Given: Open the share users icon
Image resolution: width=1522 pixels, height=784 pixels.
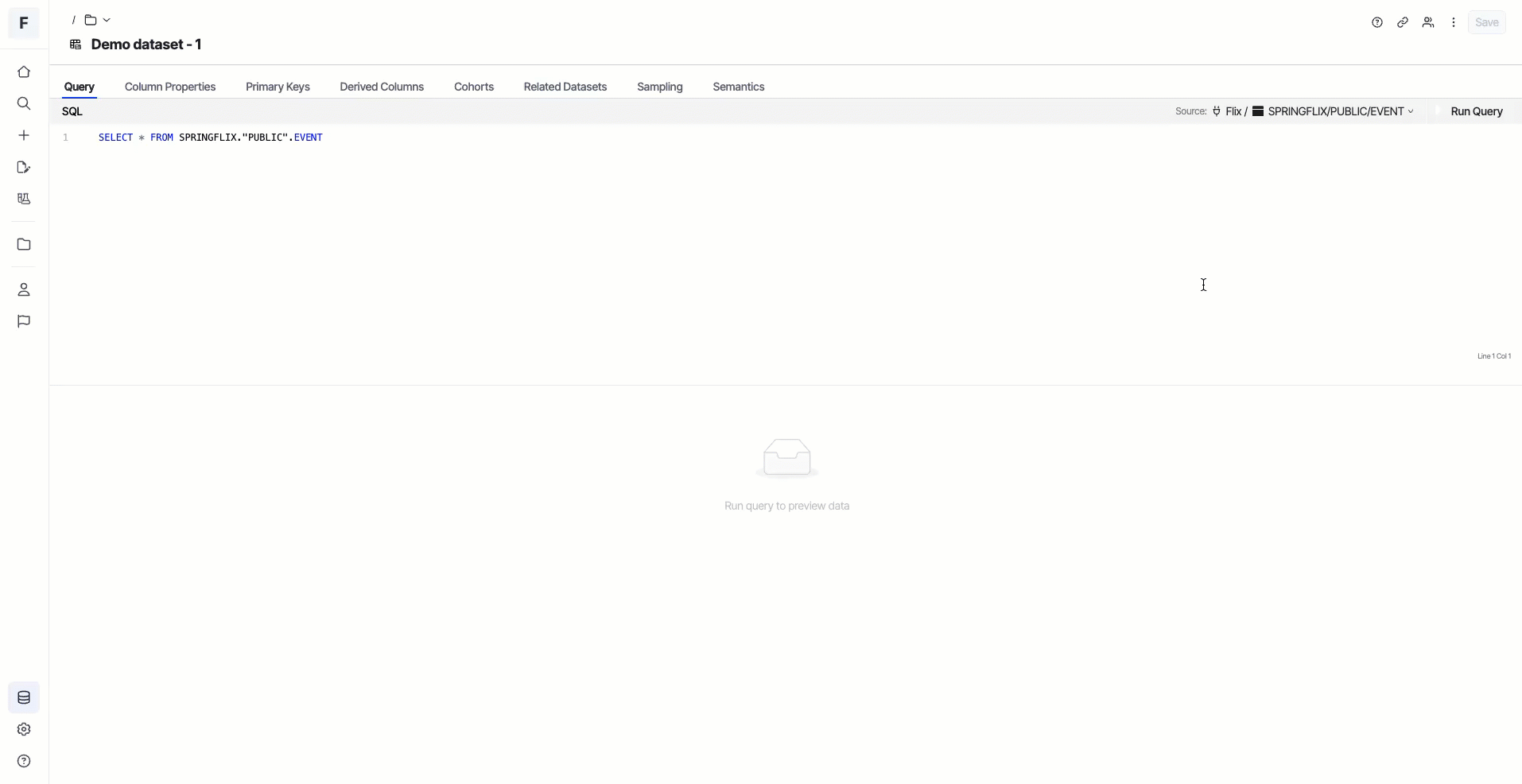Looking at the screenshot, I should [x=1428, y=22].
